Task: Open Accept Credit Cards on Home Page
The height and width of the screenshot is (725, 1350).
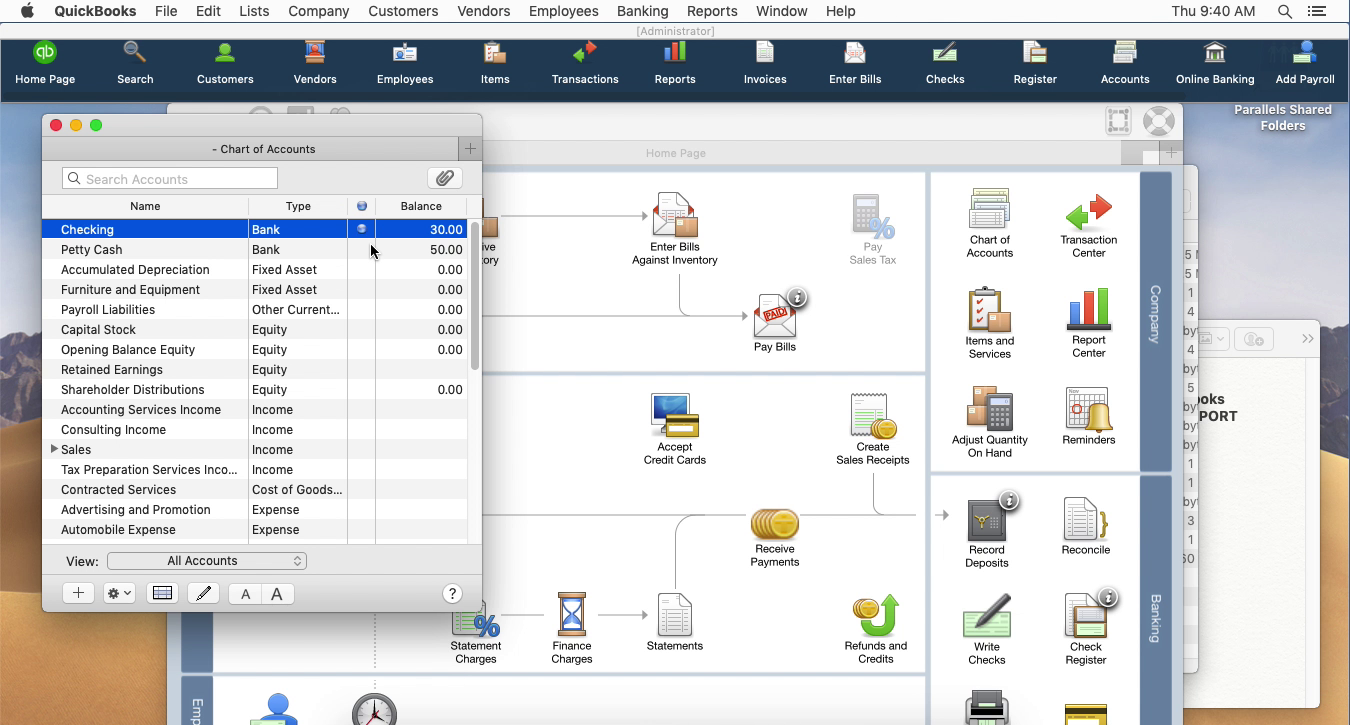Action: pyautogui.click(x=675, y=429)
